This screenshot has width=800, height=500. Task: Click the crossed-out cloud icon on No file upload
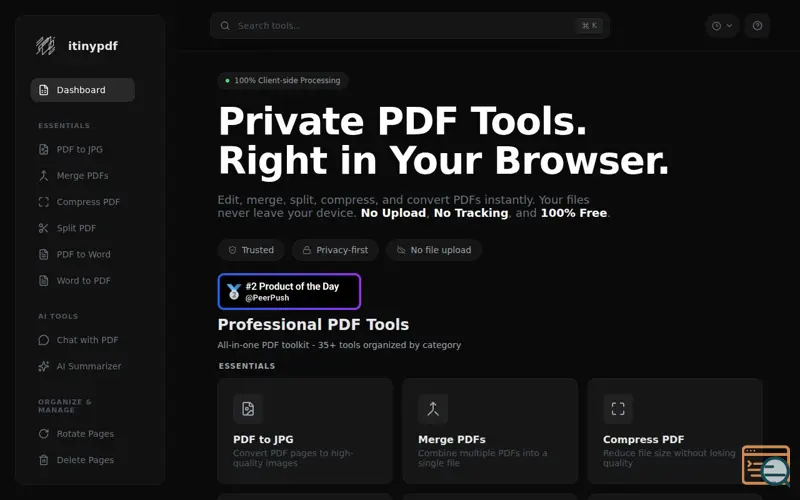pyautogui.click(x=401, y=250)
